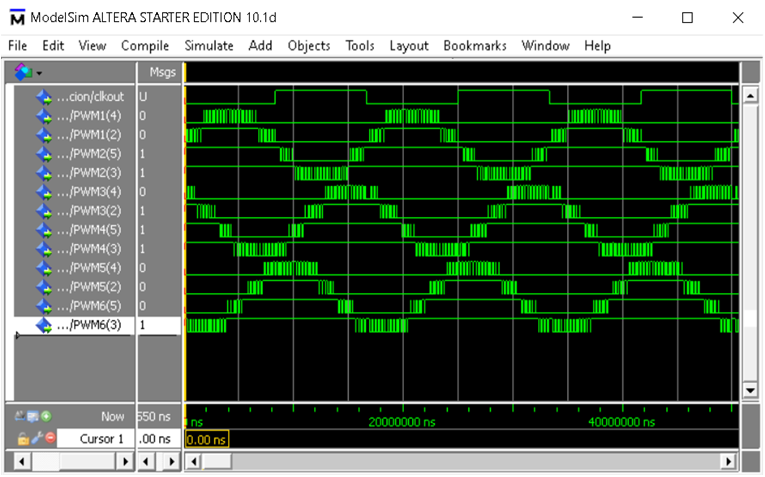Image resolution: width=765 pixels, height=477 pixels.
Task: Select the PWM4(5) signal name
Action: (96, 230)
